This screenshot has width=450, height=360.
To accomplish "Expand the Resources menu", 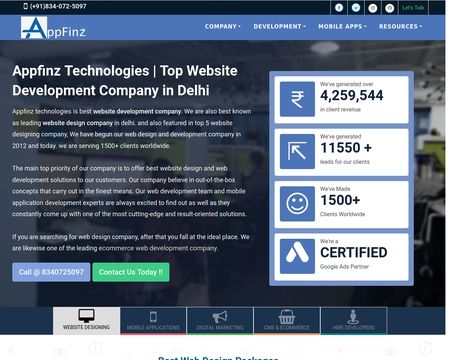I will pos(400,26).
